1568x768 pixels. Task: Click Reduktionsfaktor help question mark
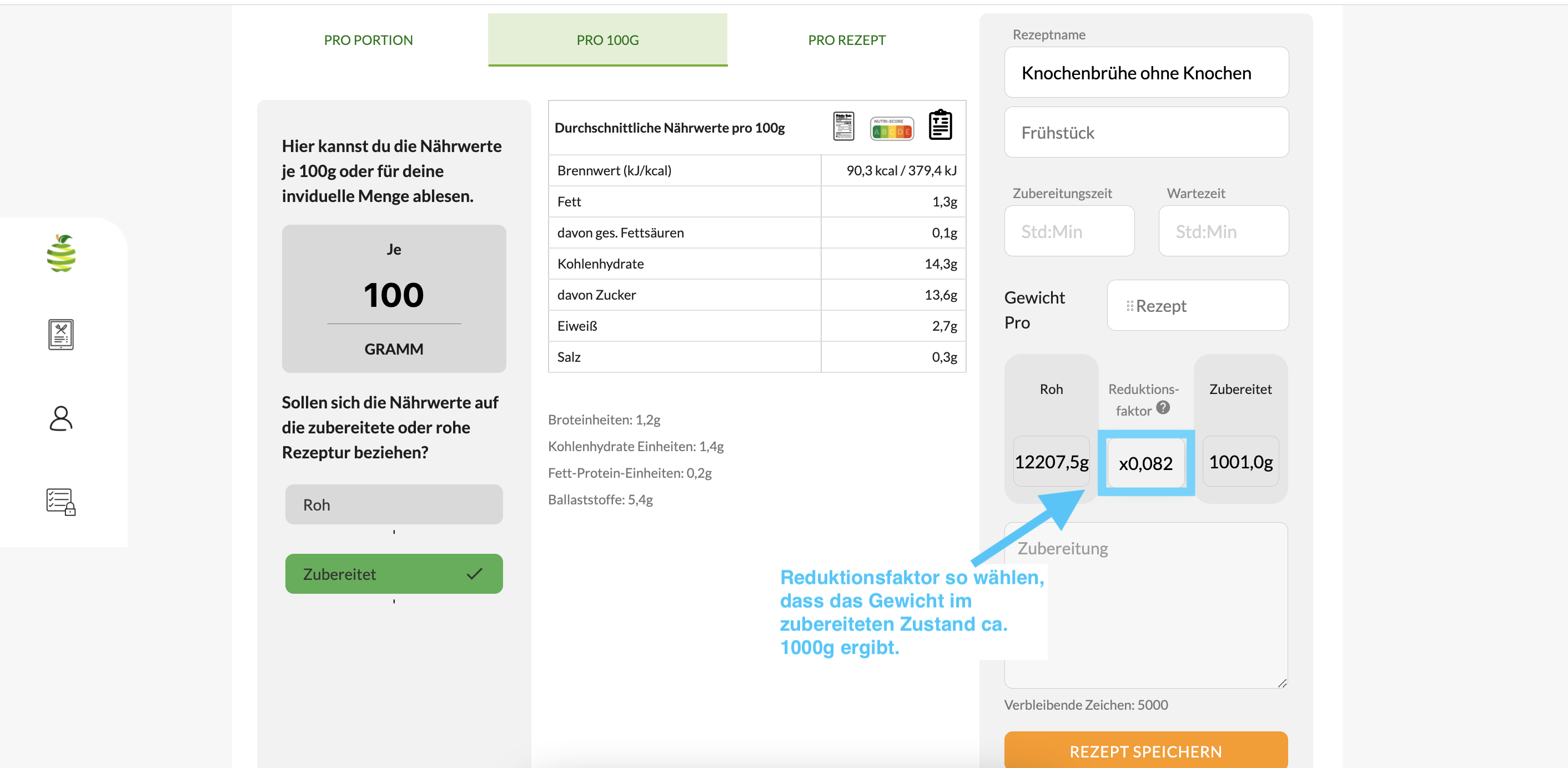(x=1163, y=408)
